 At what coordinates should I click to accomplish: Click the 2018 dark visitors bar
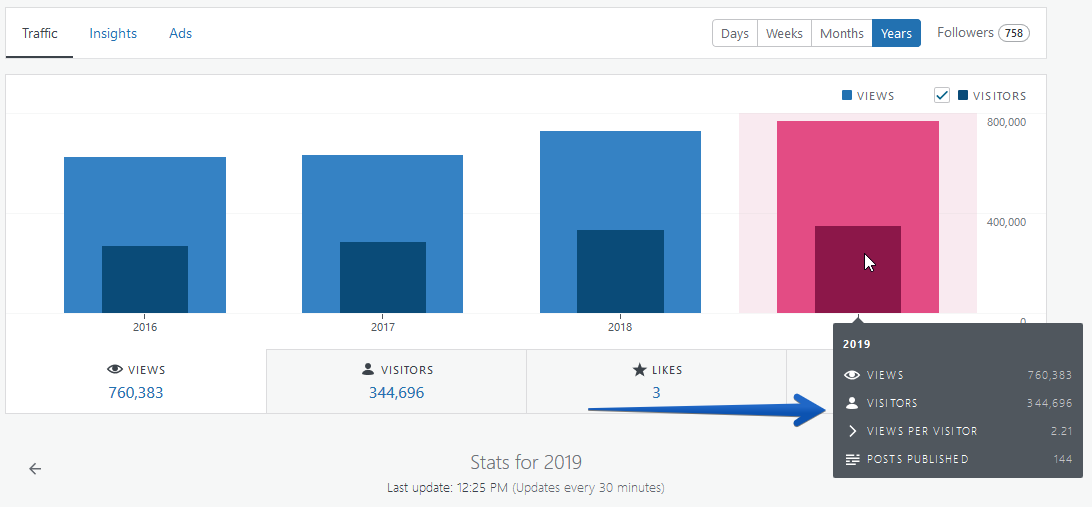[x=620, y=272]
